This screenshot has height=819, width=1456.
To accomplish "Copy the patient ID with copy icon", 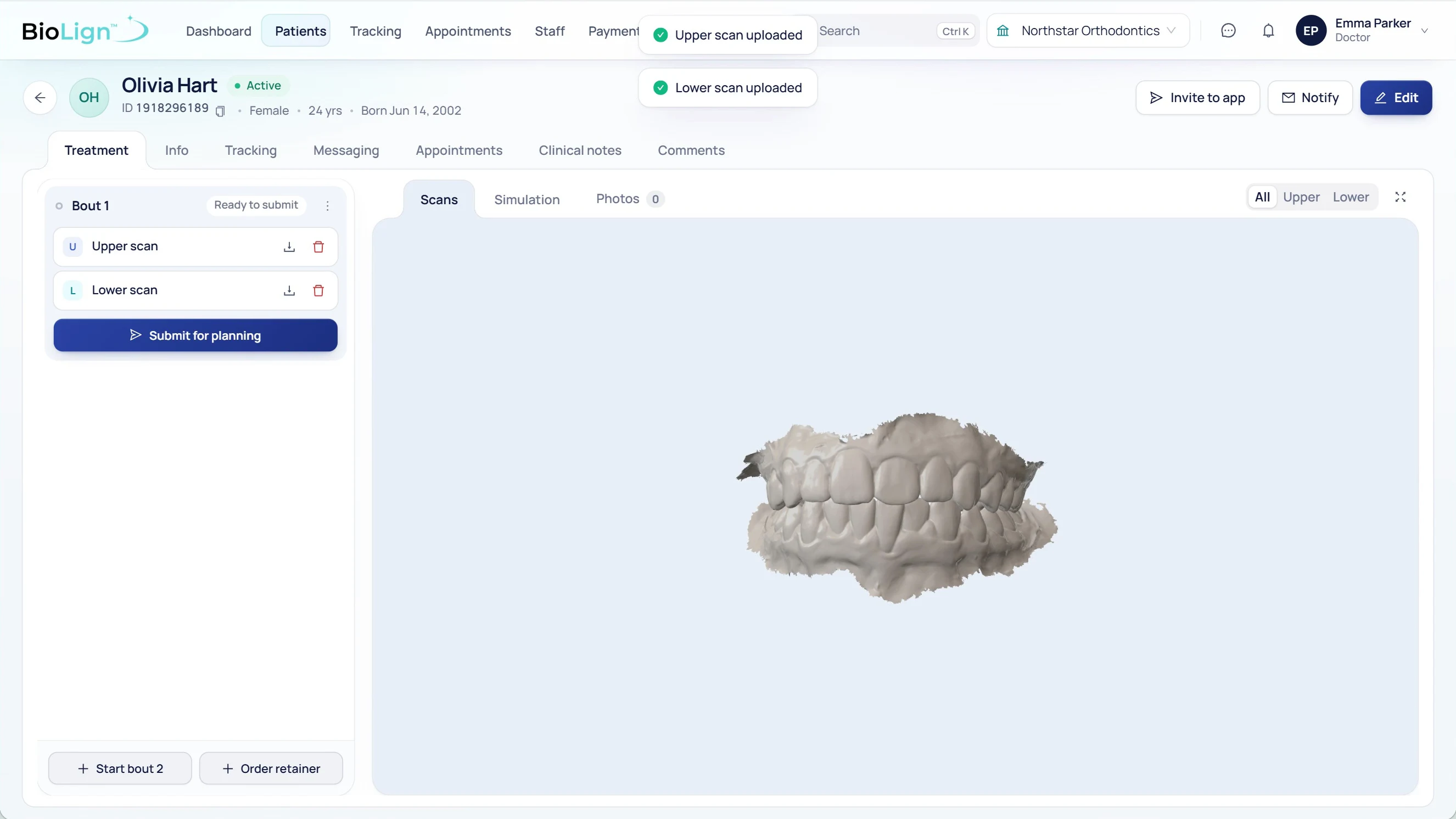I will (221, 111).
